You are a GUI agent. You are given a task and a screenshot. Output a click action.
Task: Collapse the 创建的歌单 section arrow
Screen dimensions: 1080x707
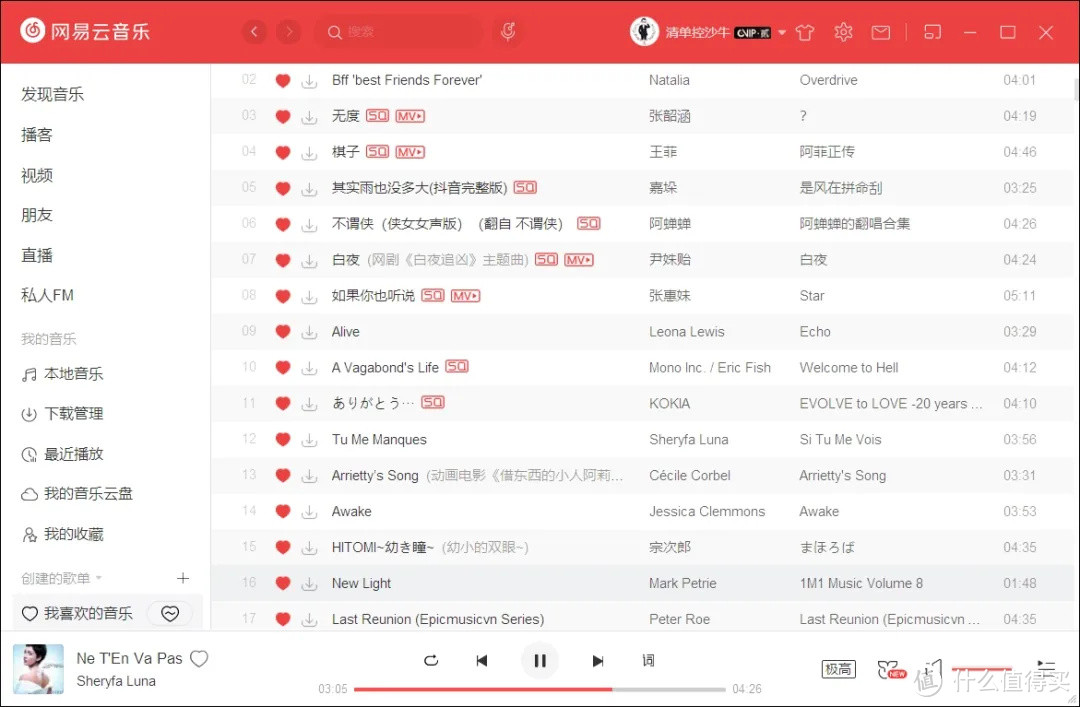coord(98,578)
